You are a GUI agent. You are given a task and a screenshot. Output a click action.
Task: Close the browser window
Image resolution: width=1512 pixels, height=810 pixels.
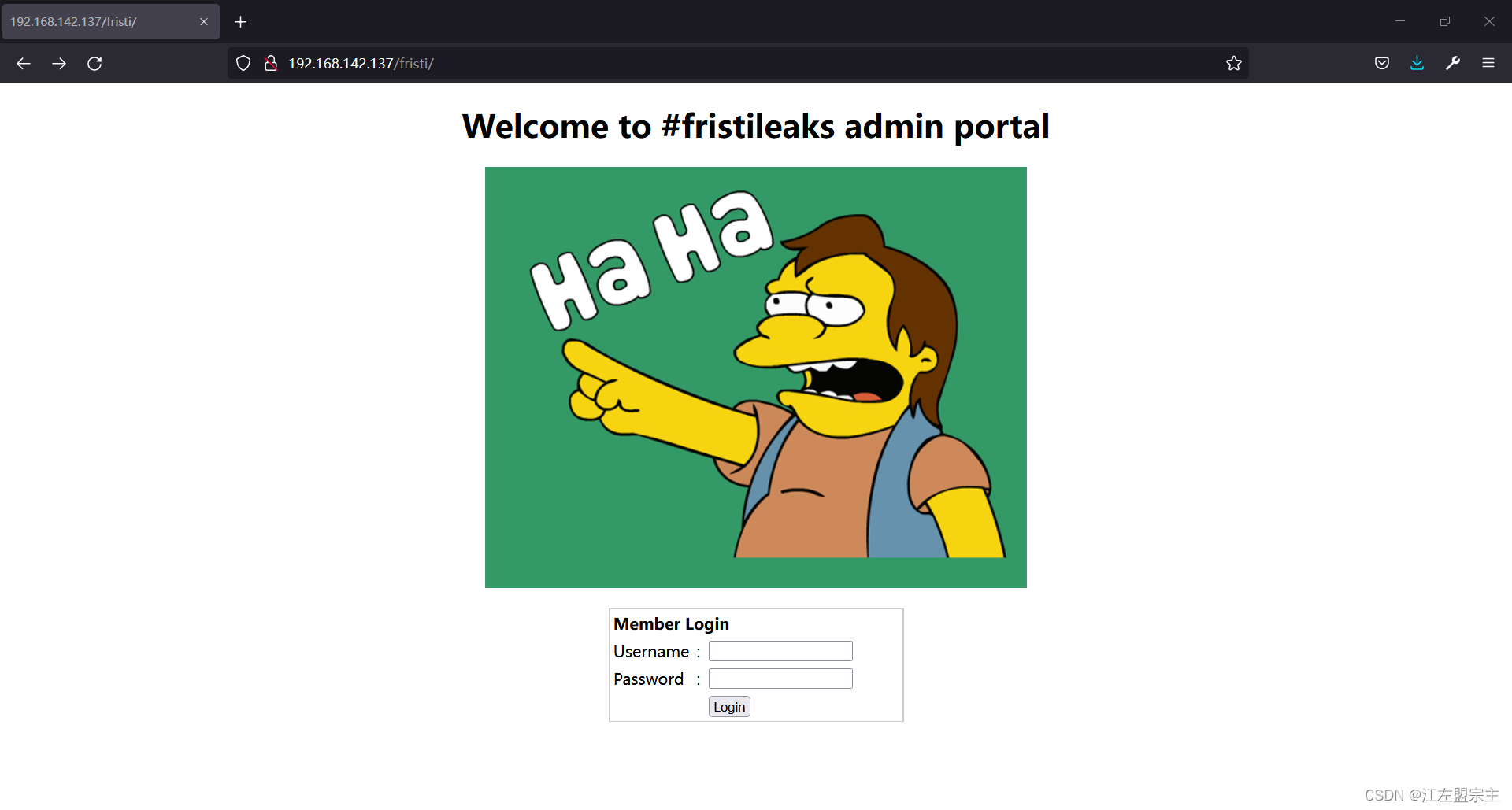[1489, 21]
